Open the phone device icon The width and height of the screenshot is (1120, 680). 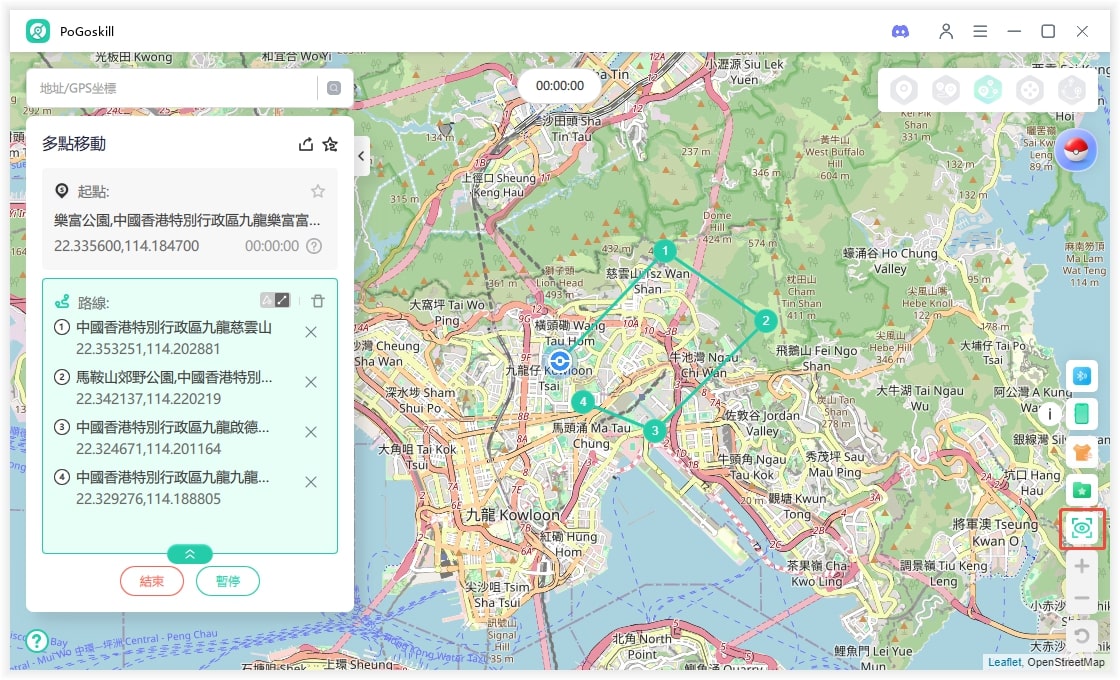coord(1081,413)
